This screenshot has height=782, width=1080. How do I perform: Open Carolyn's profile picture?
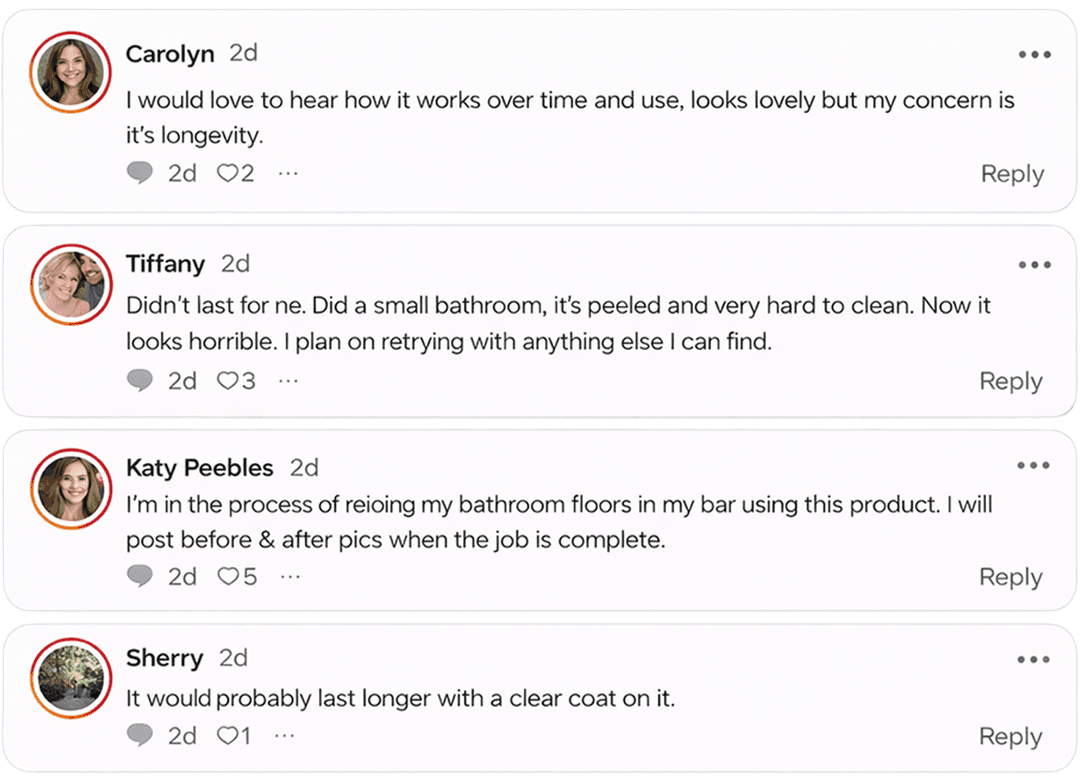(x=70, y=71)
